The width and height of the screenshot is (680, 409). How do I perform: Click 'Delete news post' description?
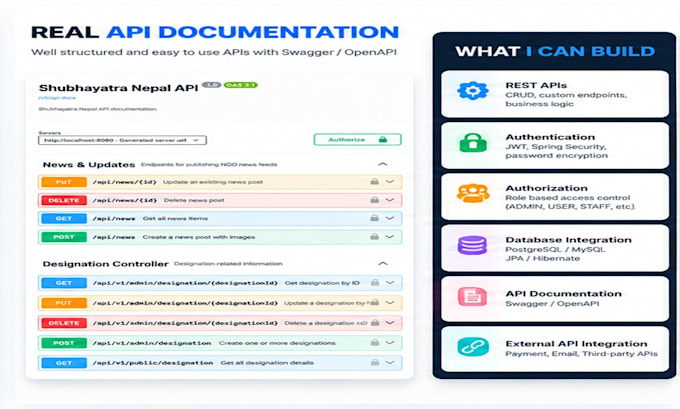pos(194,200)
